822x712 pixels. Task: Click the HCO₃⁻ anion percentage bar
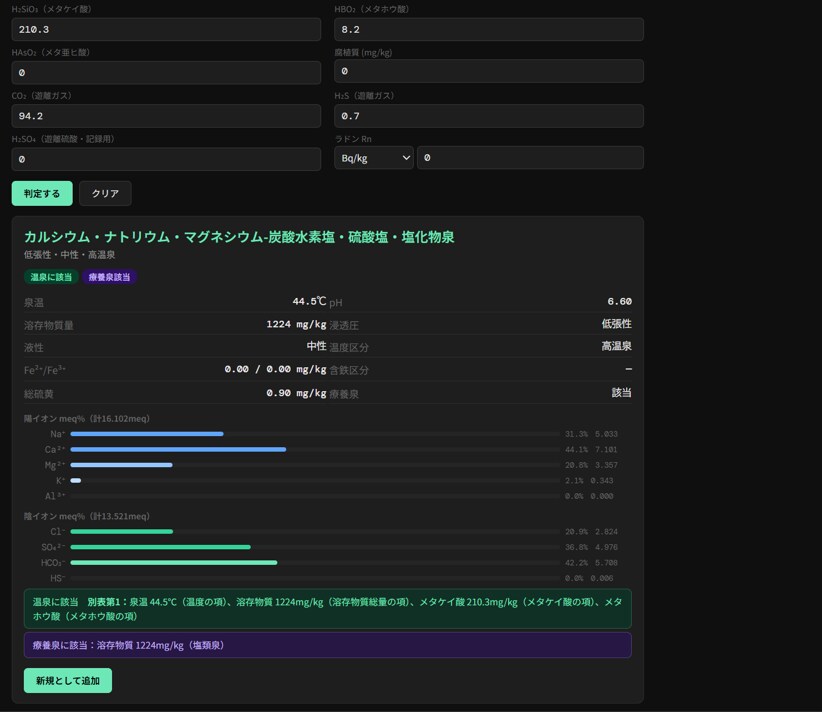click(315, 563)
